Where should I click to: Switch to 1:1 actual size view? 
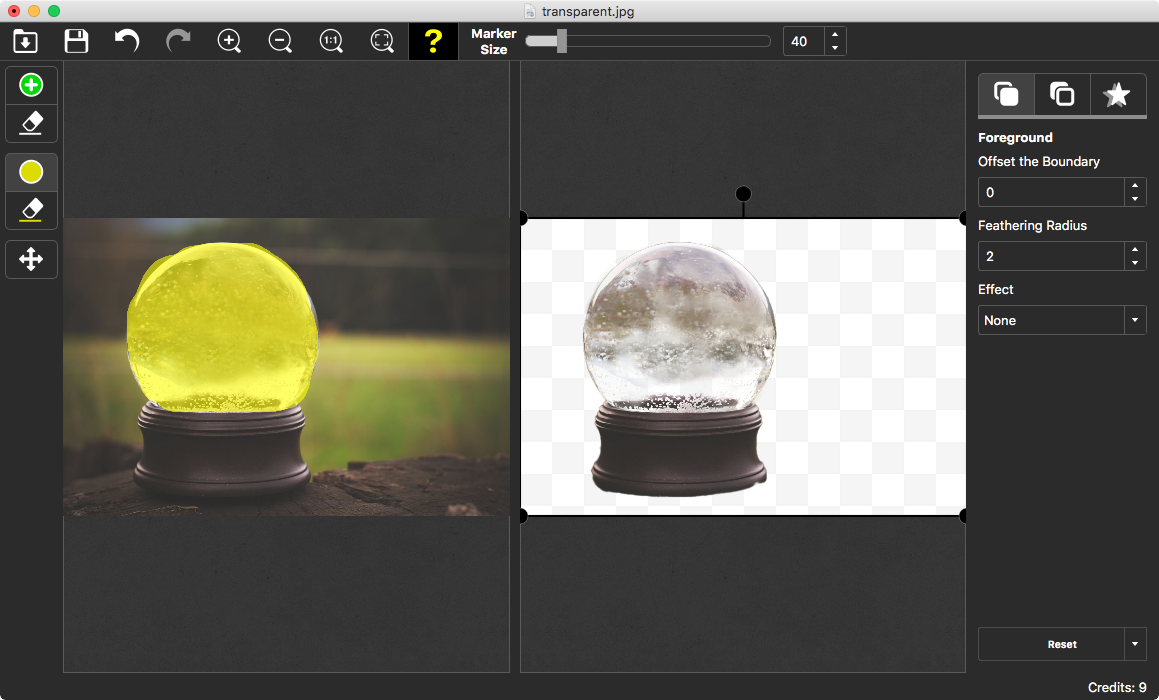[x=331, y=41]
